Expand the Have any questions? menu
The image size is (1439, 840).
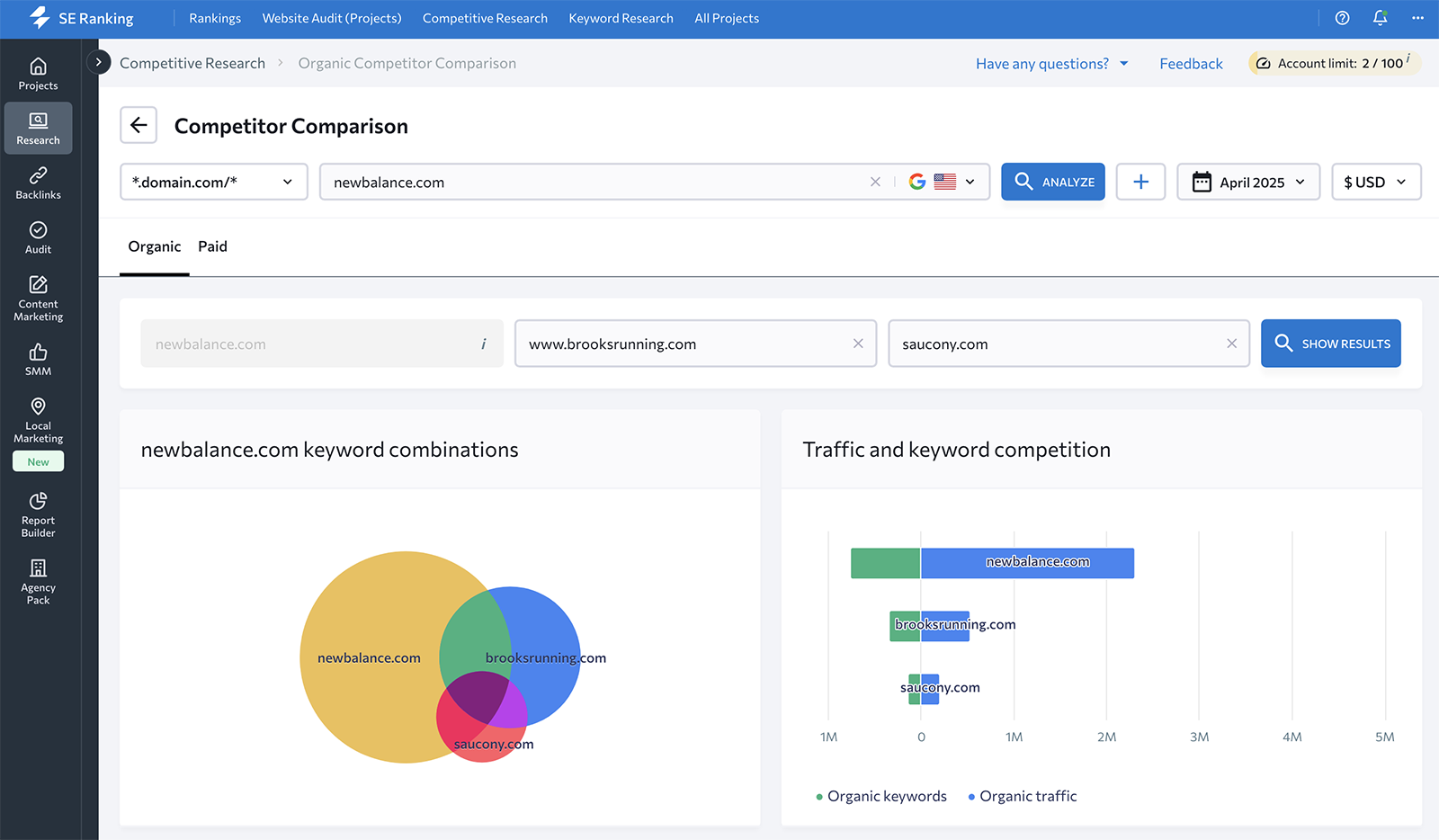click(1051, 63)
